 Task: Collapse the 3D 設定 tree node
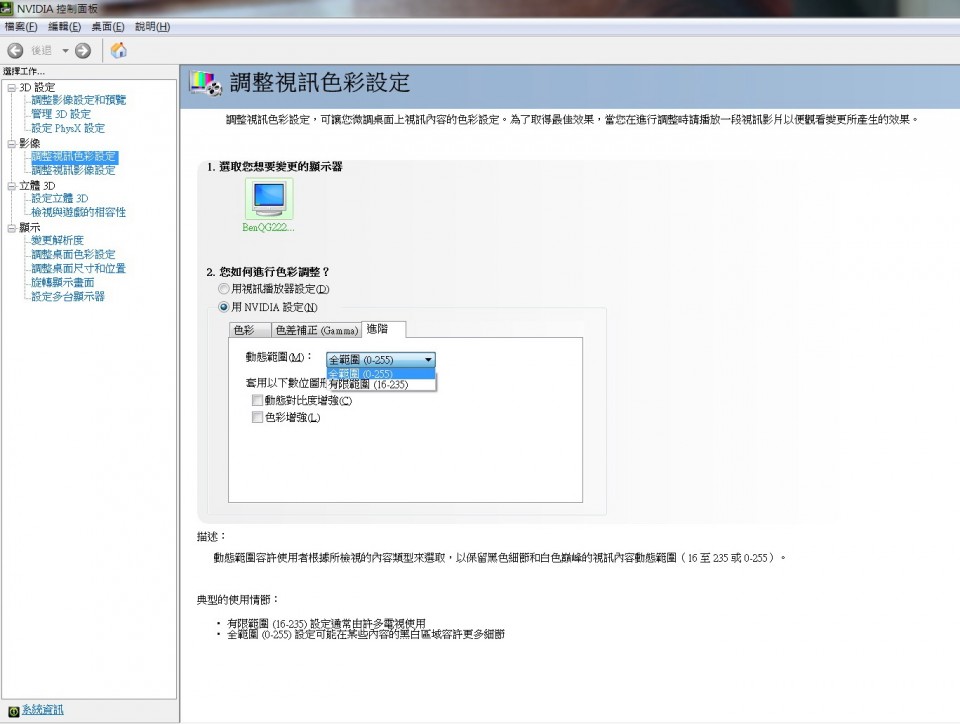12,88
